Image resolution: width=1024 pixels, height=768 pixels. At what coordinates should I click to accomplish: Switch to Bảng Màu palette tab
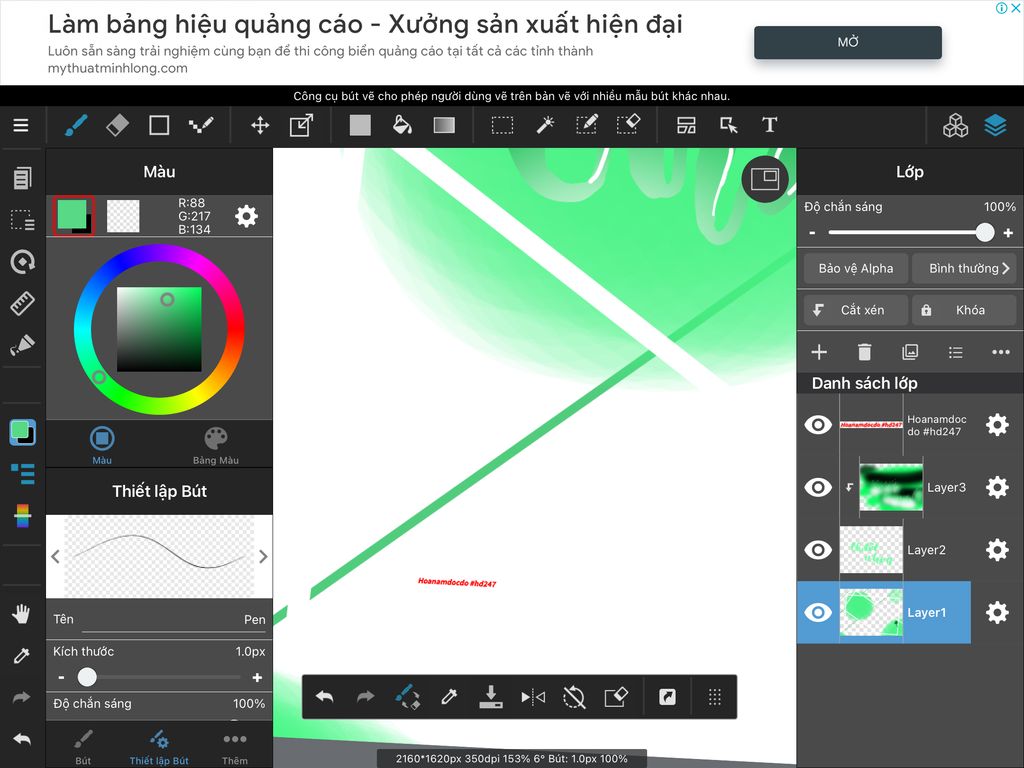pos(216,445)
